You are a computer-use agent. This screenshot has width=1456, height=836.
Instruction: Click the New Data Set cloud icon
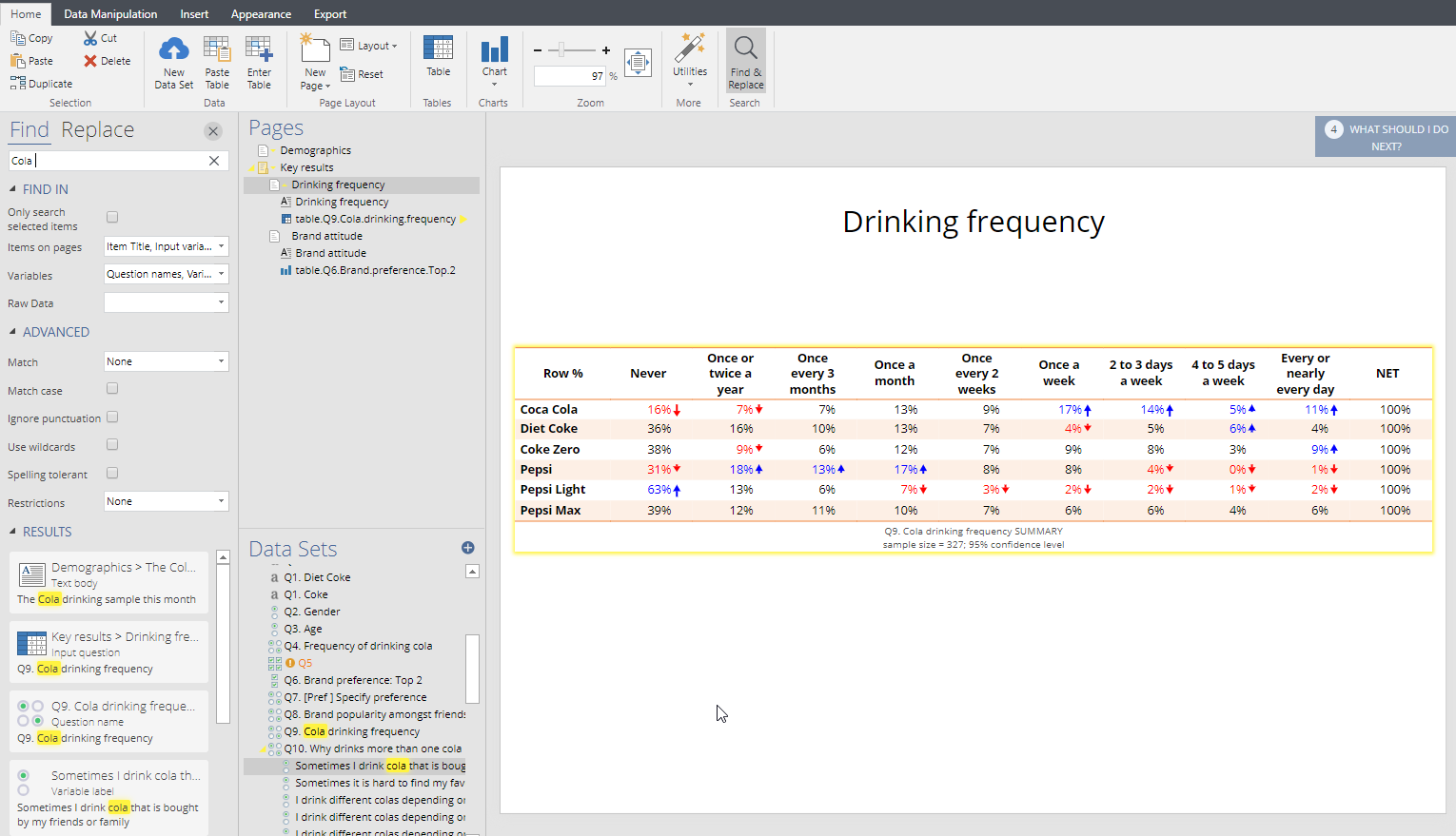pos(173,50)
